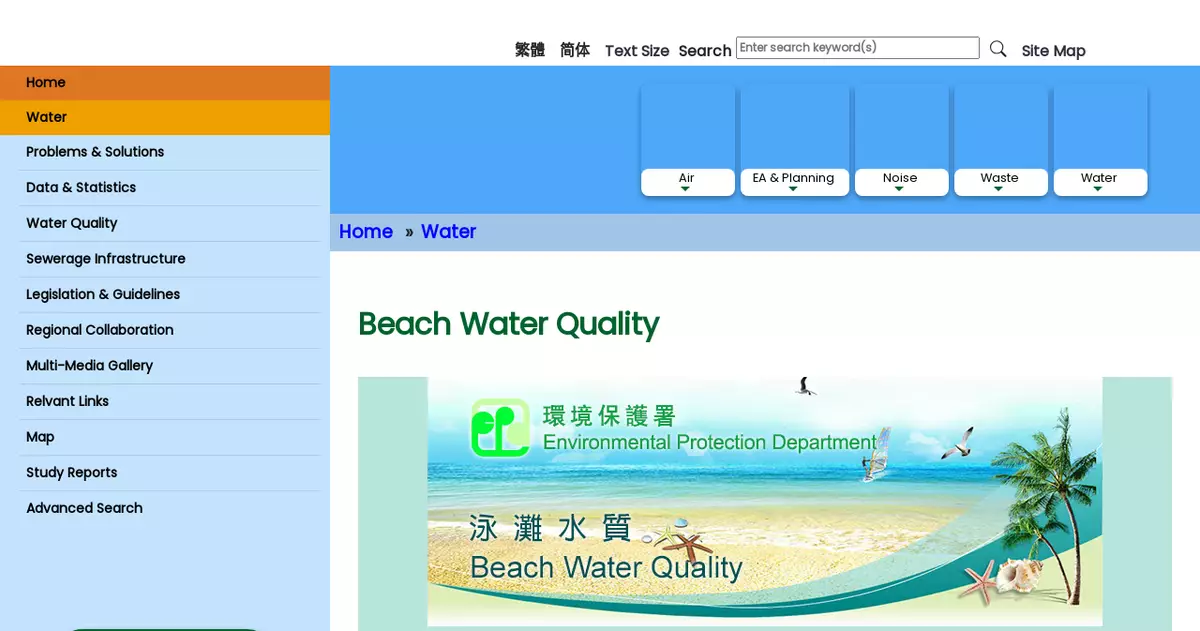The width and height of the screenshot is (1200, 631).
Task: Expand the EA & Planning dropdown
Action: point(794,181)
